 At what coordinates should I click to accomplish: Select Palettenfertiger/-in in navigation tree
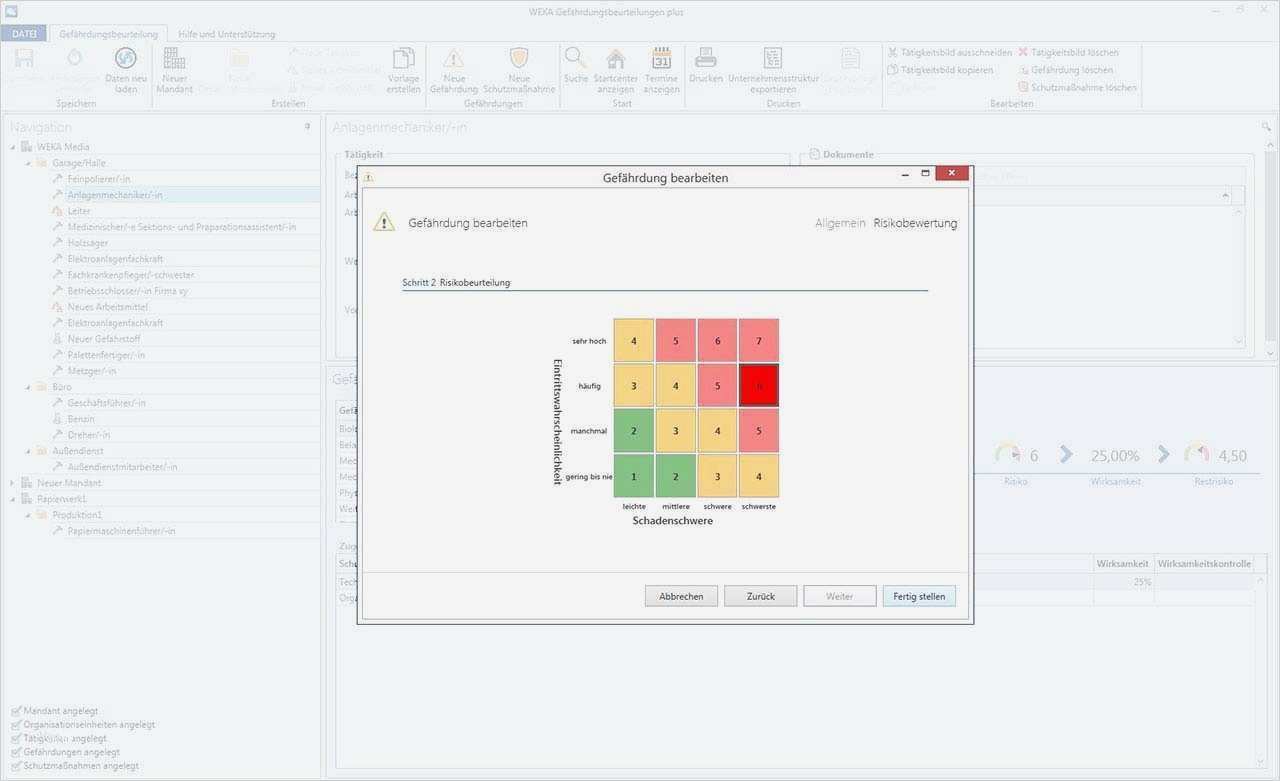point(106,355)
